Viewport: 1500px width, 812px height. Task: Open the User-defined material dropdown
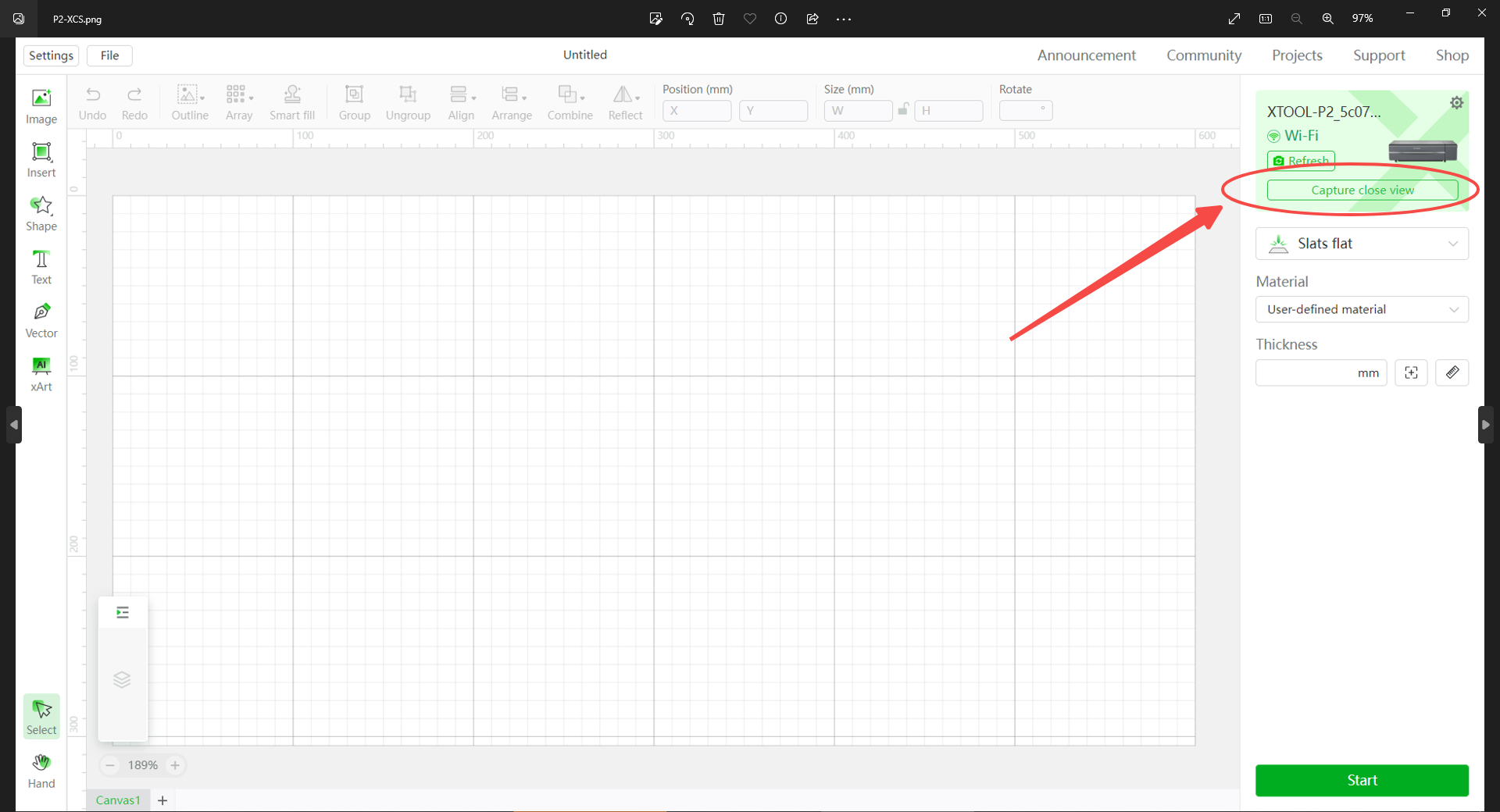click(1362, 309)
